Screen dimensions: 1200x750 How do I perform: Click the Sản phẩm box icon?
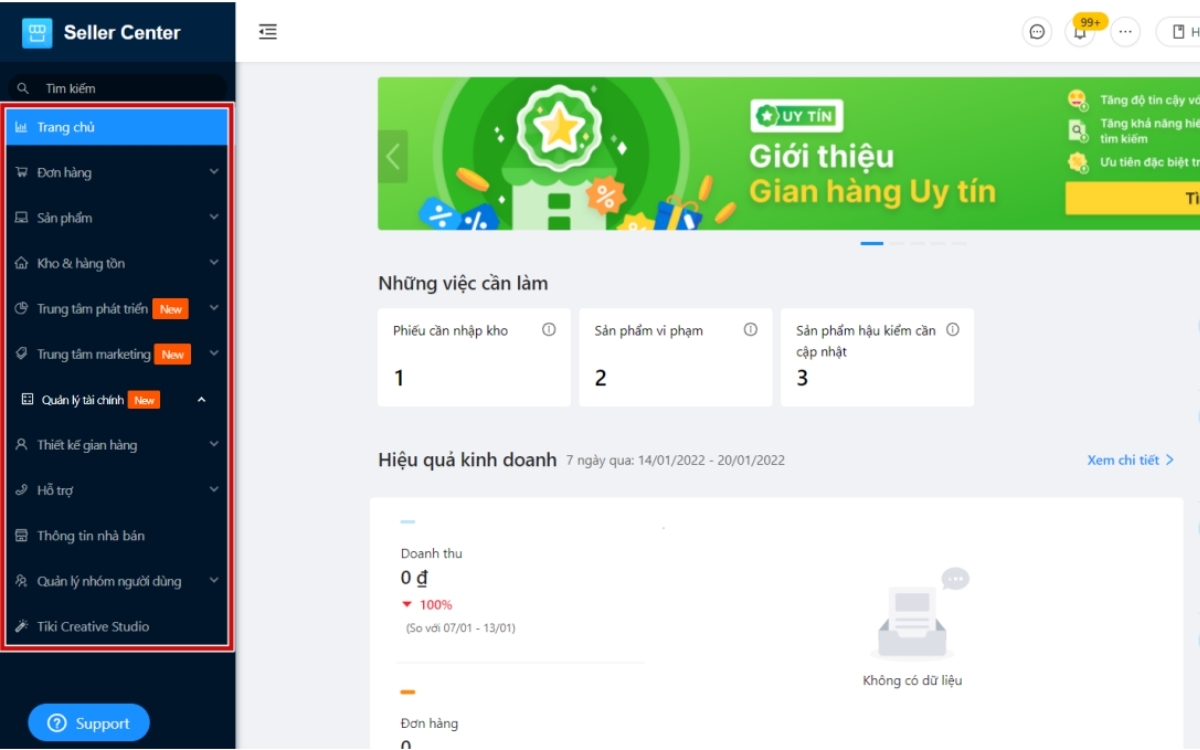tap(21, 218)
